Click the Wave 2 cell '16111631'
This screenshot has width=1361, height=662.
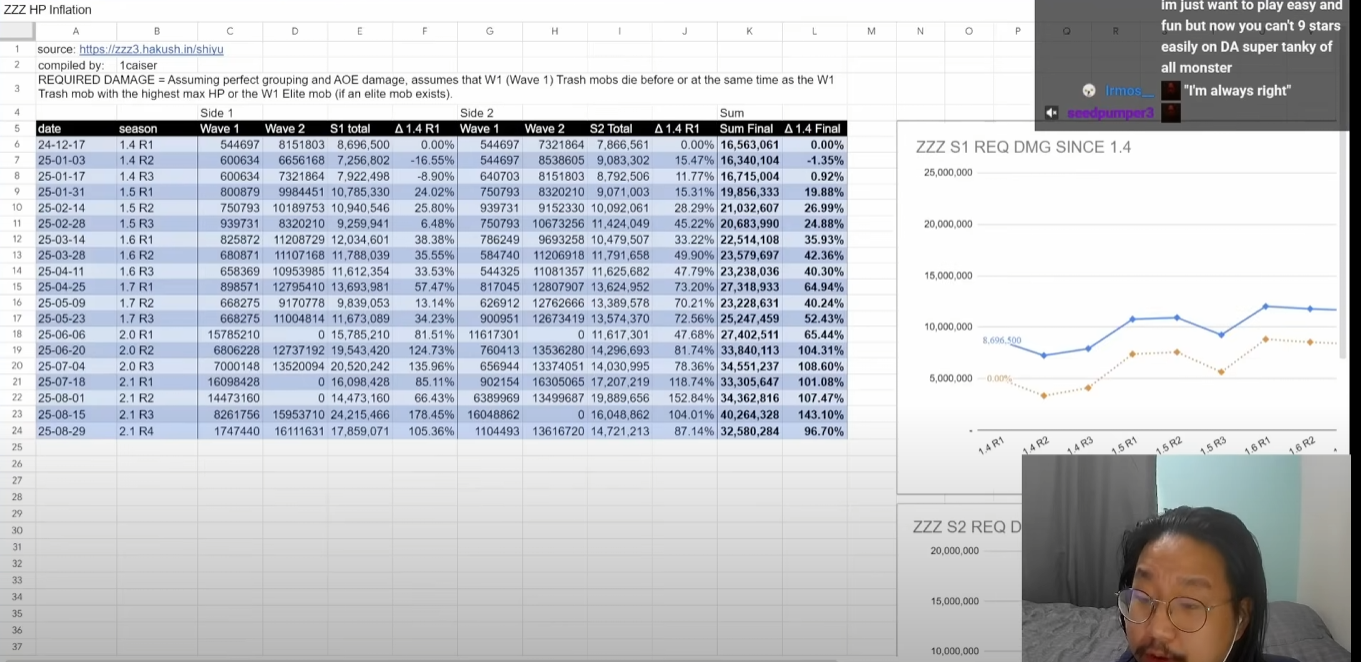click(x=295, y=431)
